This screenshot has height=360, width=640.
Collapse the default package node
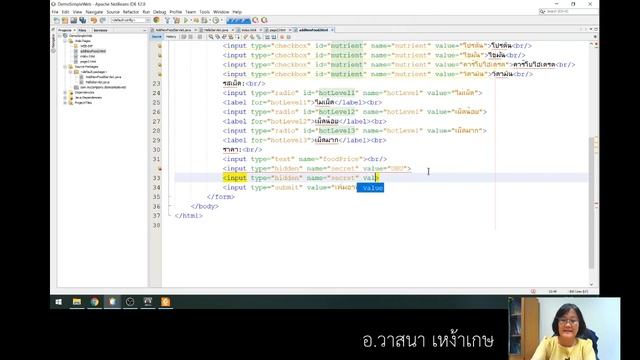71,72
